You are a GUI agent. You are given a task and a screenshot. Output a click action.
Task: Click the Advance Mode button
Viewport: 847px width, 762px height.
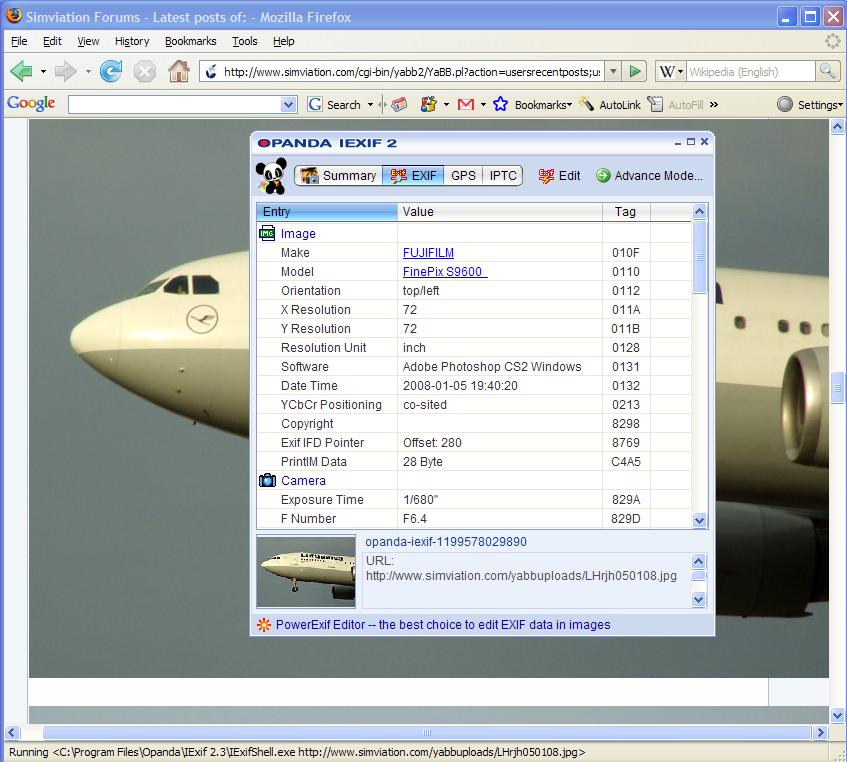(649, 175)
